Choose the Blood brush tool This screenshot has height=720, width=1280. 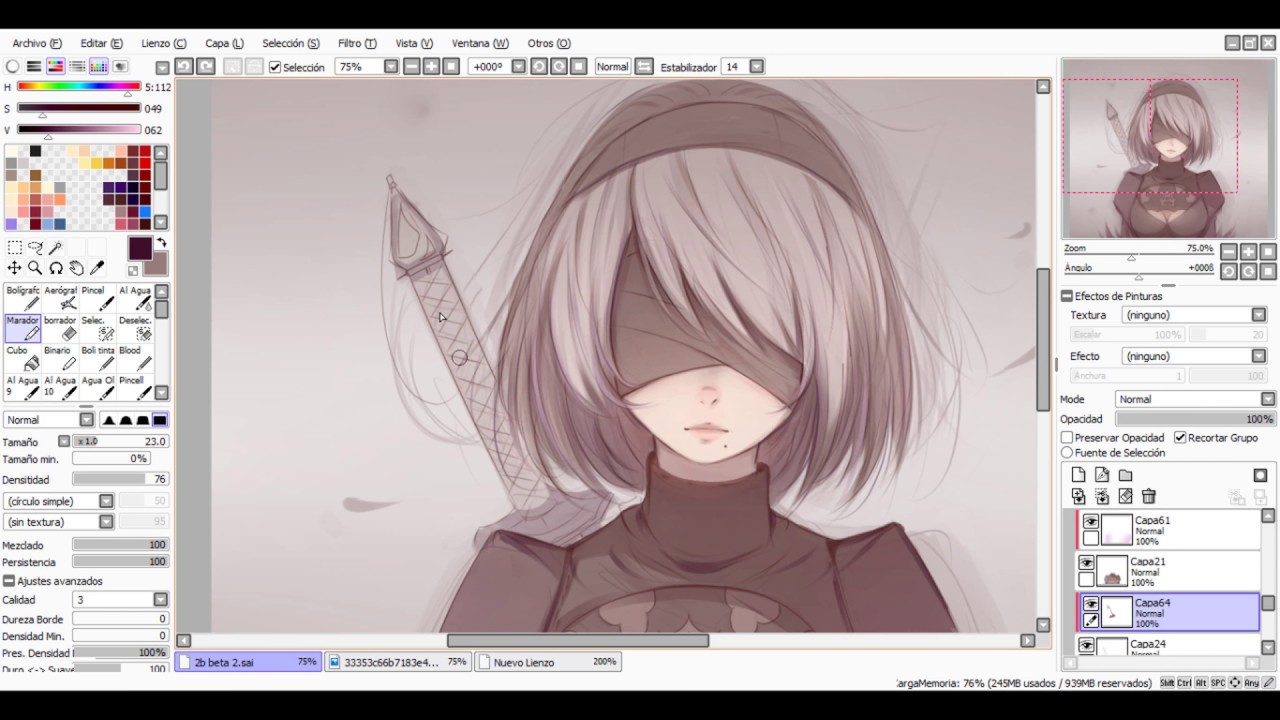134,358
